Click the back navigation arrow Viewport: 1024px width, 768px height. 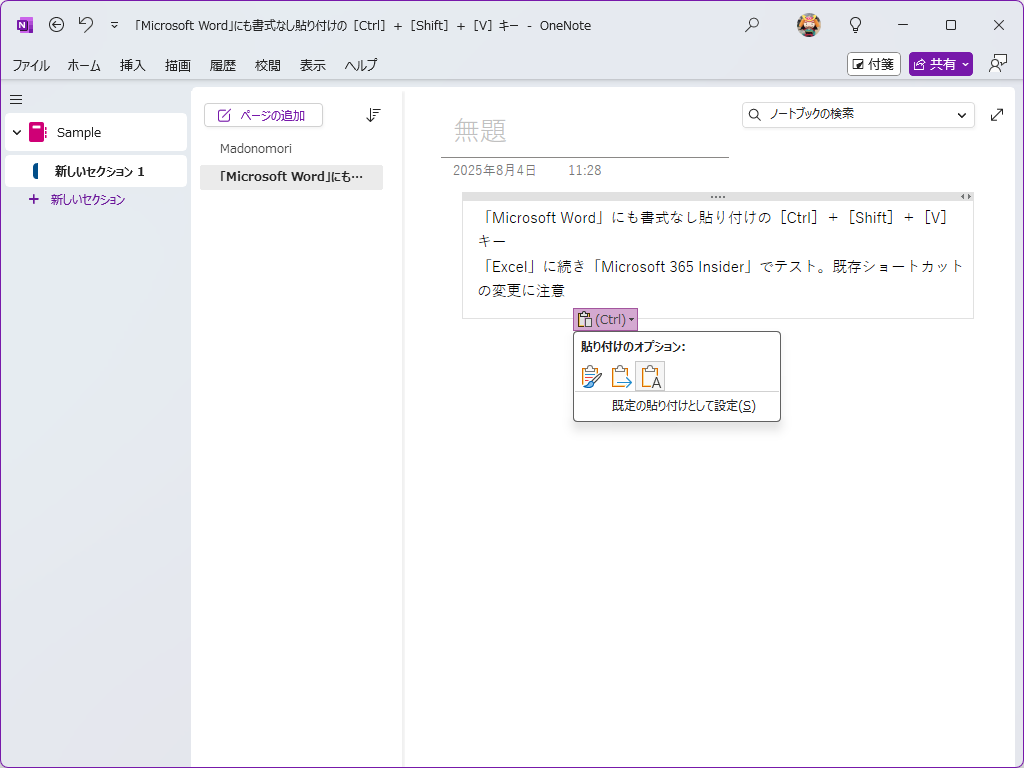56,25
